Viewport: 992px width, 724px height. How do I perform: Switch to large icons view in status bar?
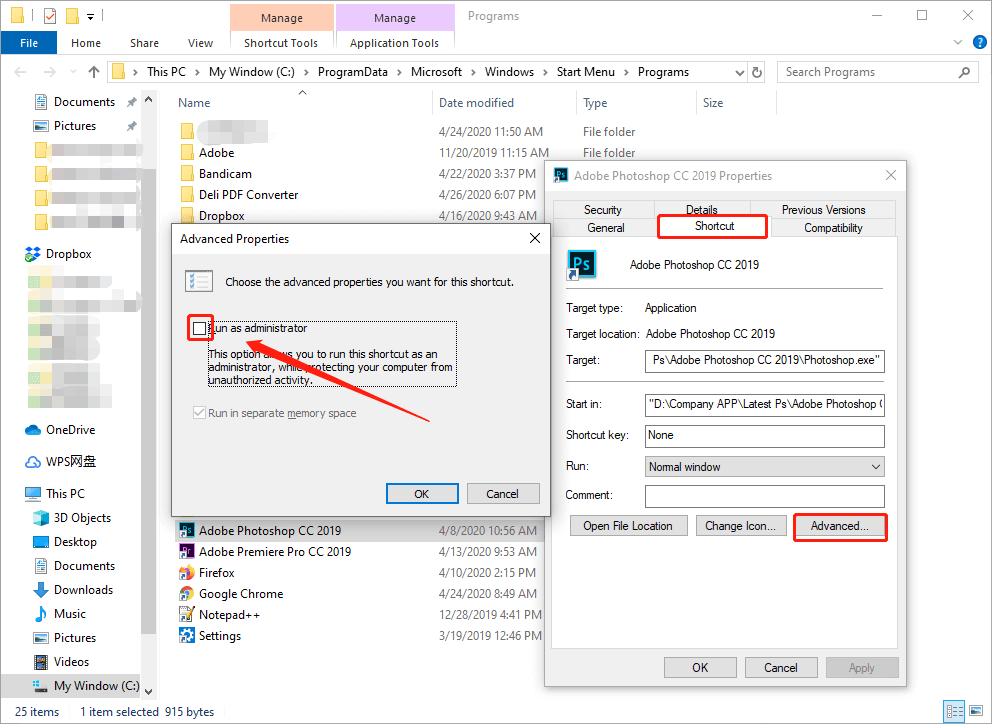click(x=977, y=711)
